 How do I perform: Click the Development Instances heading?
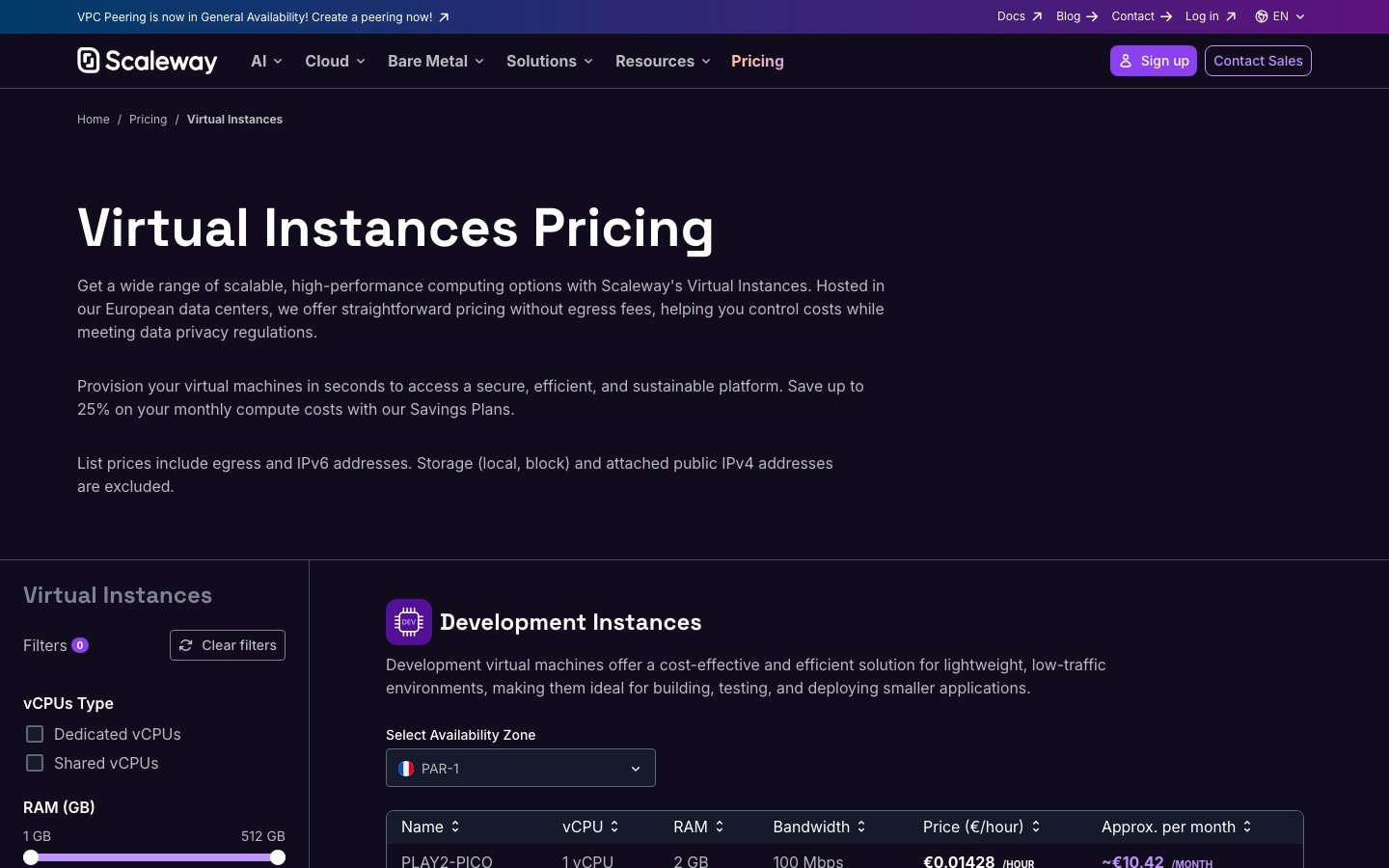coord(571,622)
